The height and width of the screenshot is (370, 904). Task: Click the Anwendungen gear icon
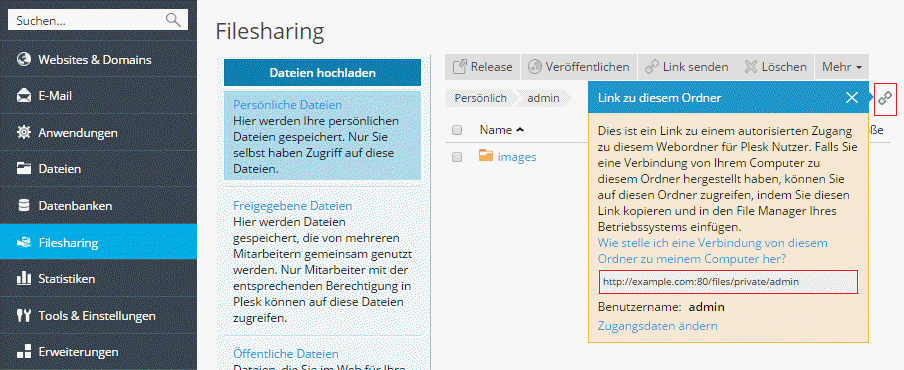tap(24, 133)
